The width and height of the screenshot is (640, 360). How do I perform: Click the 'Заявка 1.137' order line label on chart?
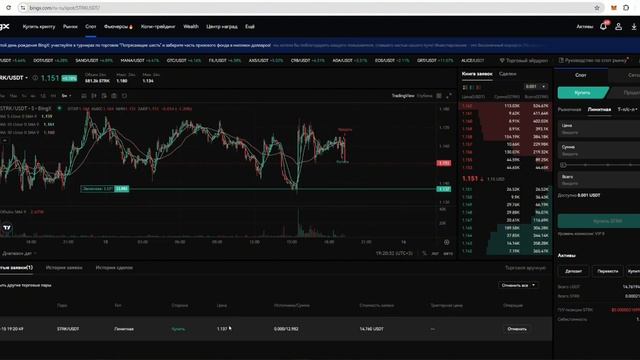[x=105, y=189]
